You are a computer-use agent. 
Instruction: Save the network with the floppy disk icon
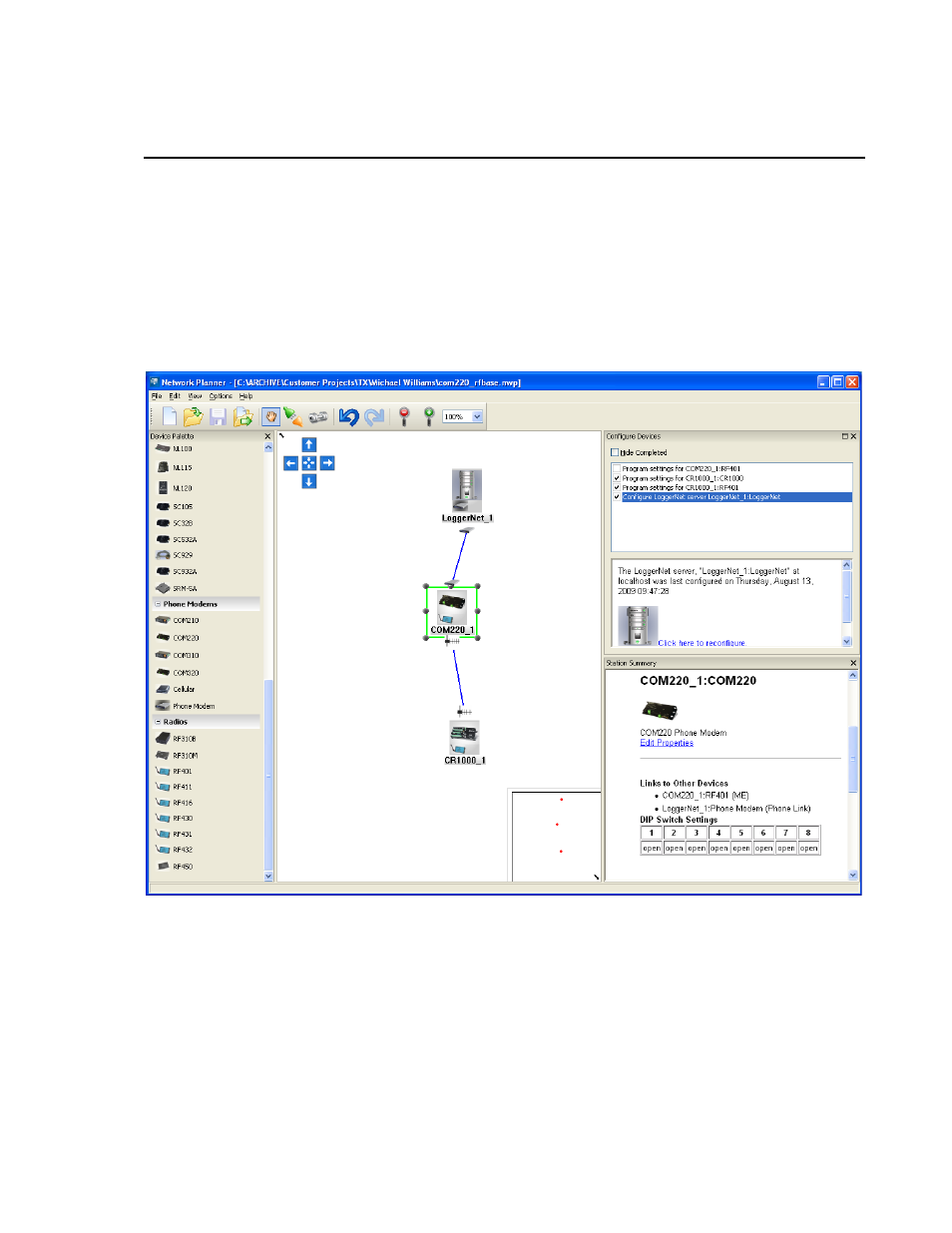(218, 416)
